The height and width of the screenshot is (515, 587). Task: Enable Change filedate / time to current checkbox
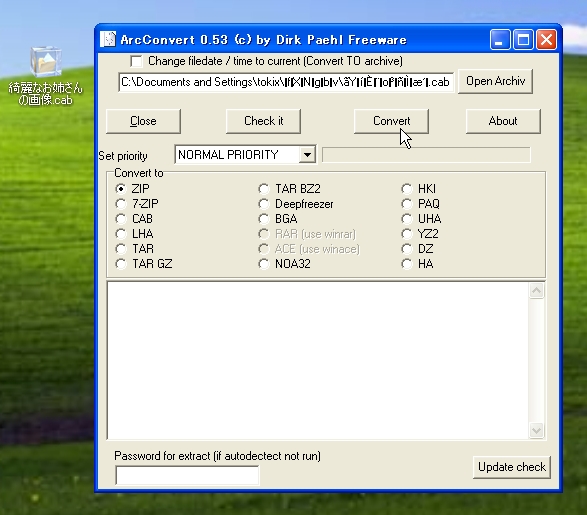click(137, 61)
